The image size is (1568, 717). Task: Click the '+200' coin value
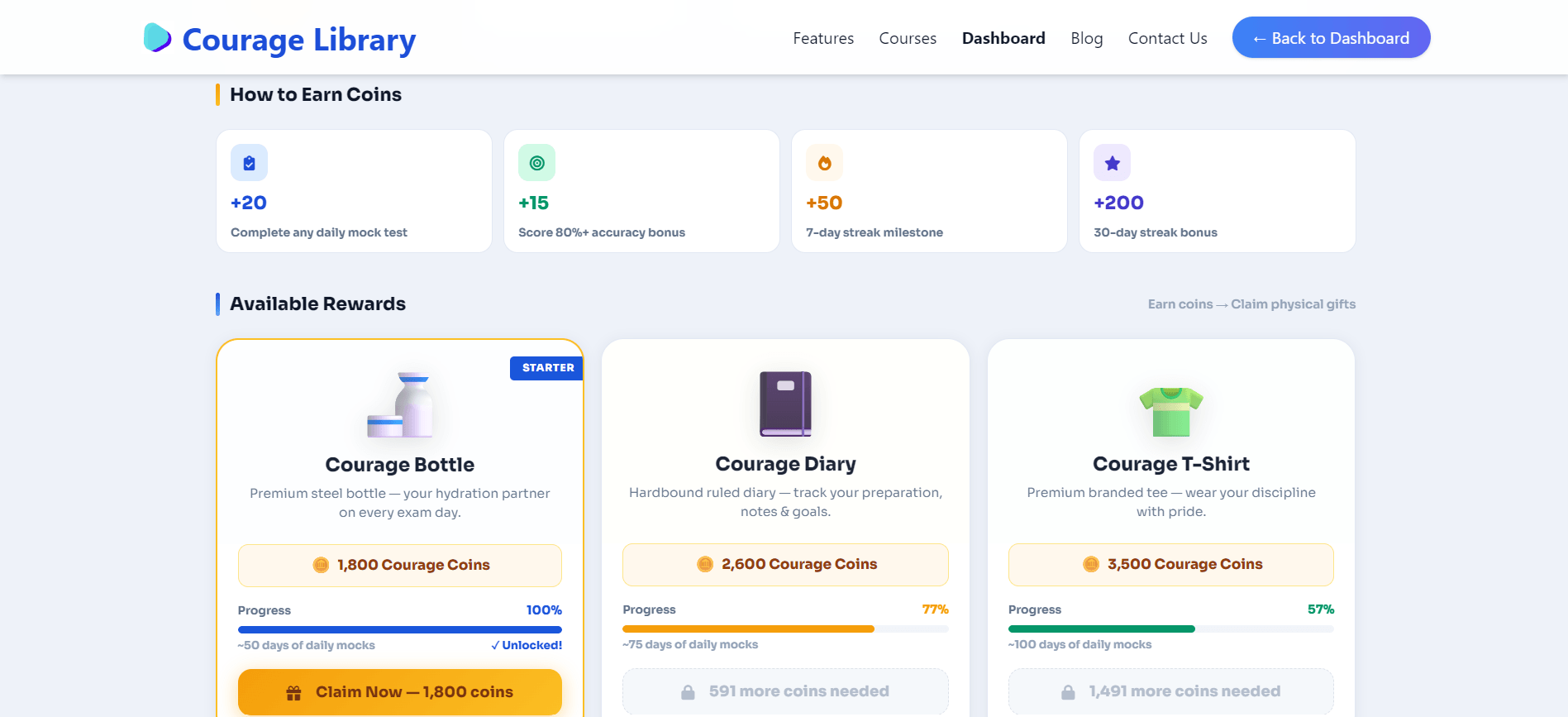click(1118, 203)
